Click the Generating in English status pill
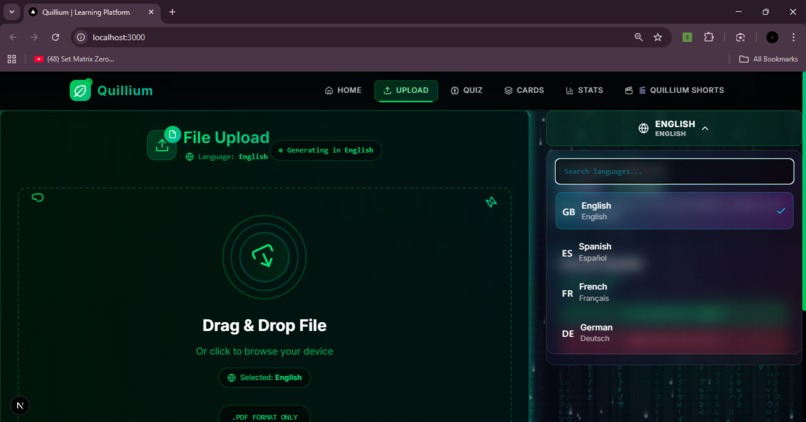806x422 pixels. point(326,151)
